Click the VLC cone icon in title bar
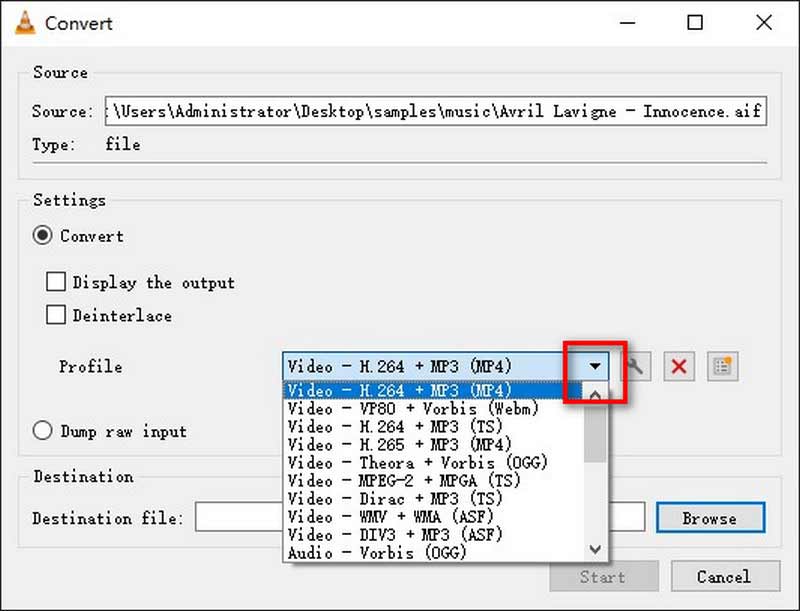Viewport: 800px width, 611px height. pos(25,23)
